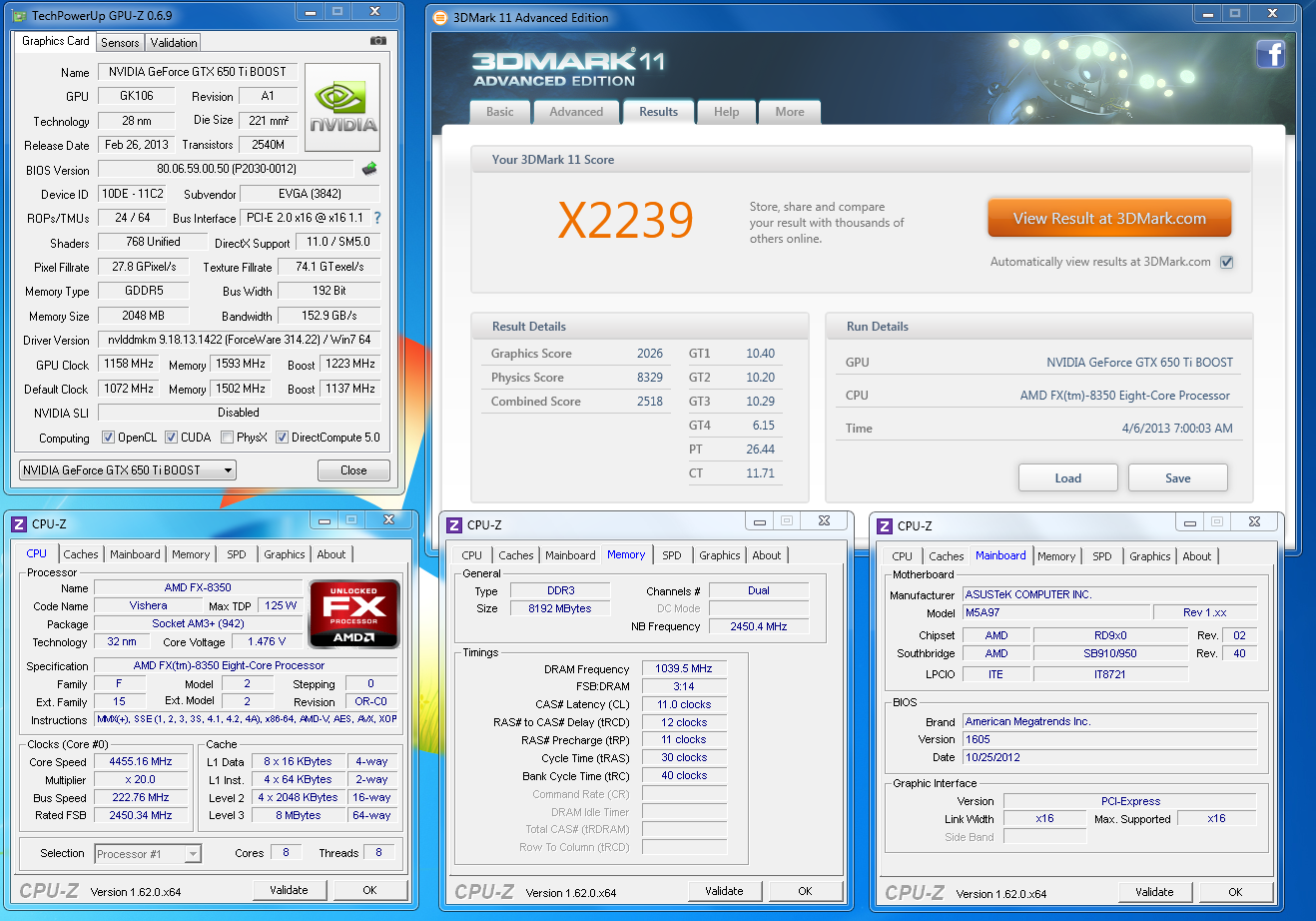Image resolution: width=1316 pixels, height=921 pixels.
Task: Select the Results tab in 3DMark 11
Action: (x=658, y=112)
